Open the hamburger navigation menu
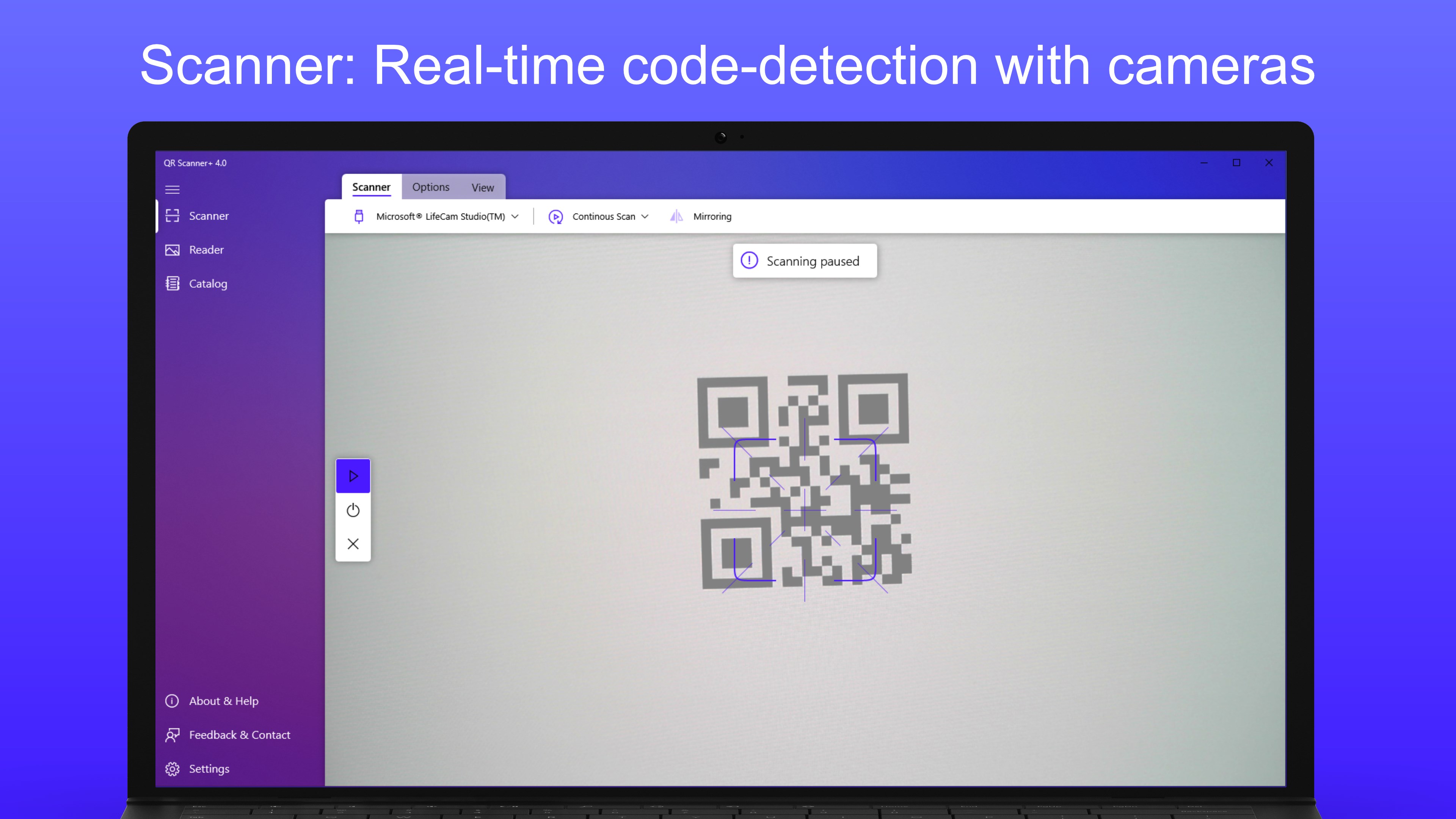The image size is (1456, 819). coord(173,190)
